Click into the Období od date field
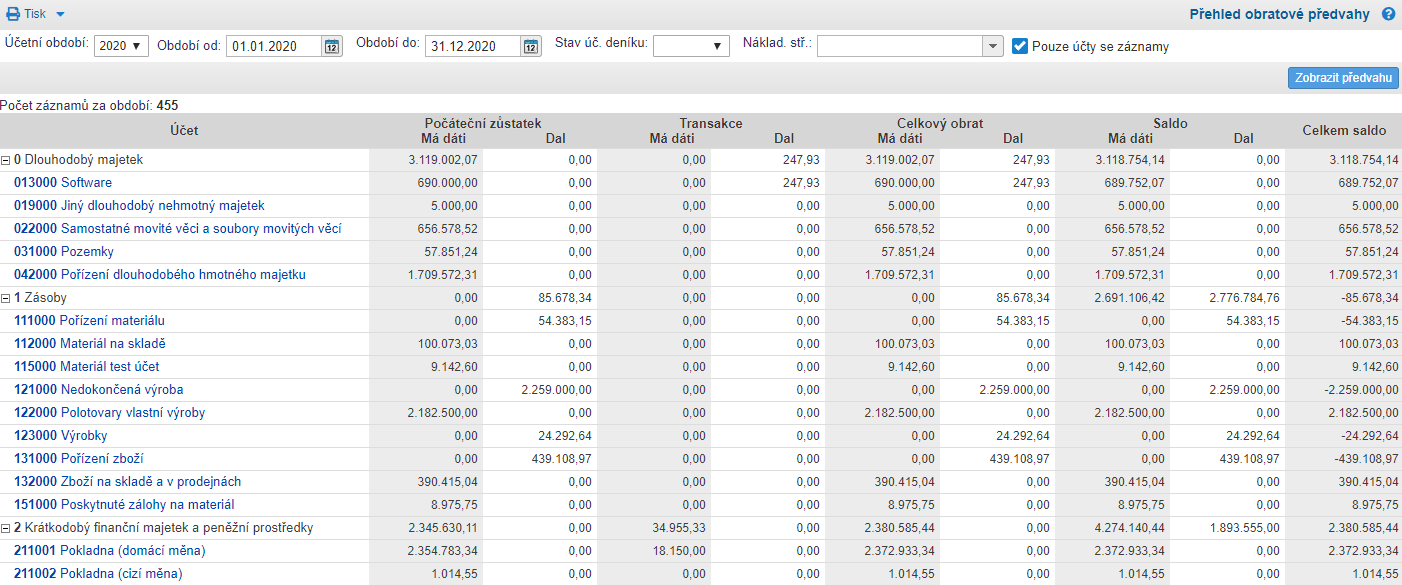Screen dimensions: 1402x585 (x=274, y=46)
